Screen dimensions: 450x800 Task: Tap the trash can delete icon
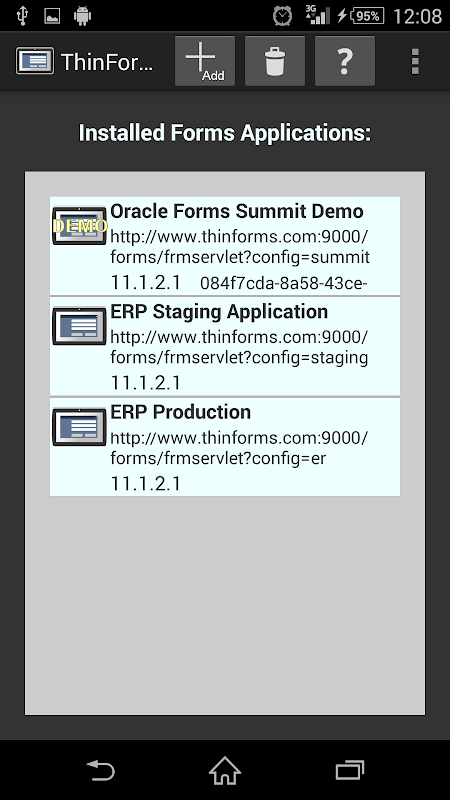(274, 61)
